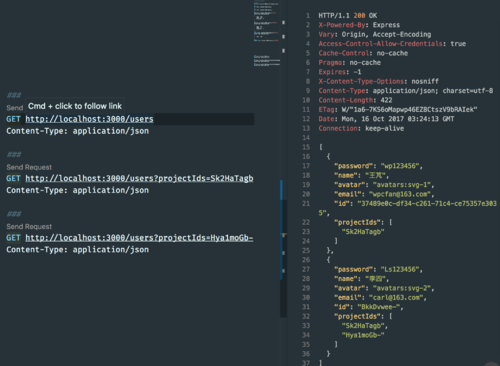The width and height of the screenshot is (500, 366).
Task: Click the line number 15 gutter
Action: [x=306, y=147]
